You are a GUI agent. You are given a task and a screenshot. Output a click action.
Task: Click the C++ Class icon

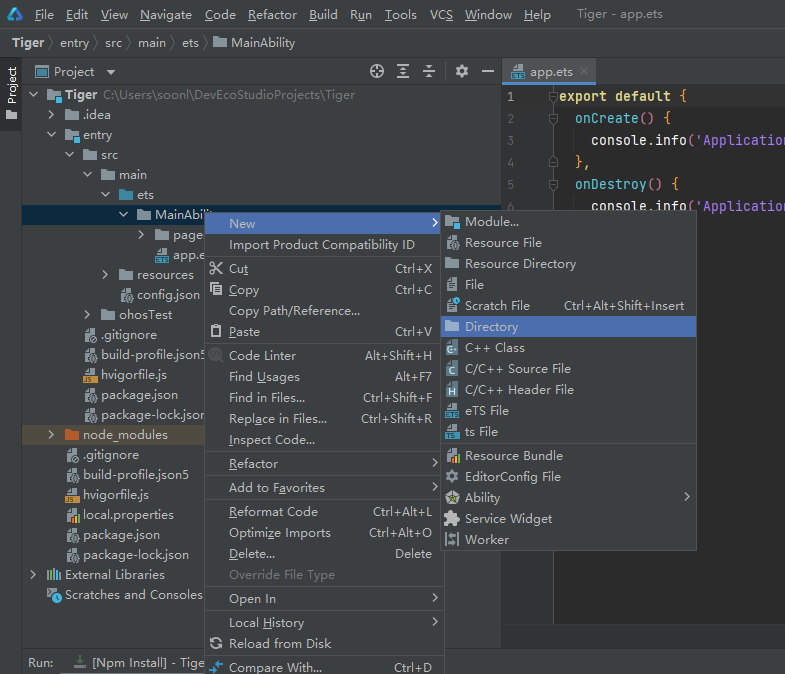[x=452, y=348]
